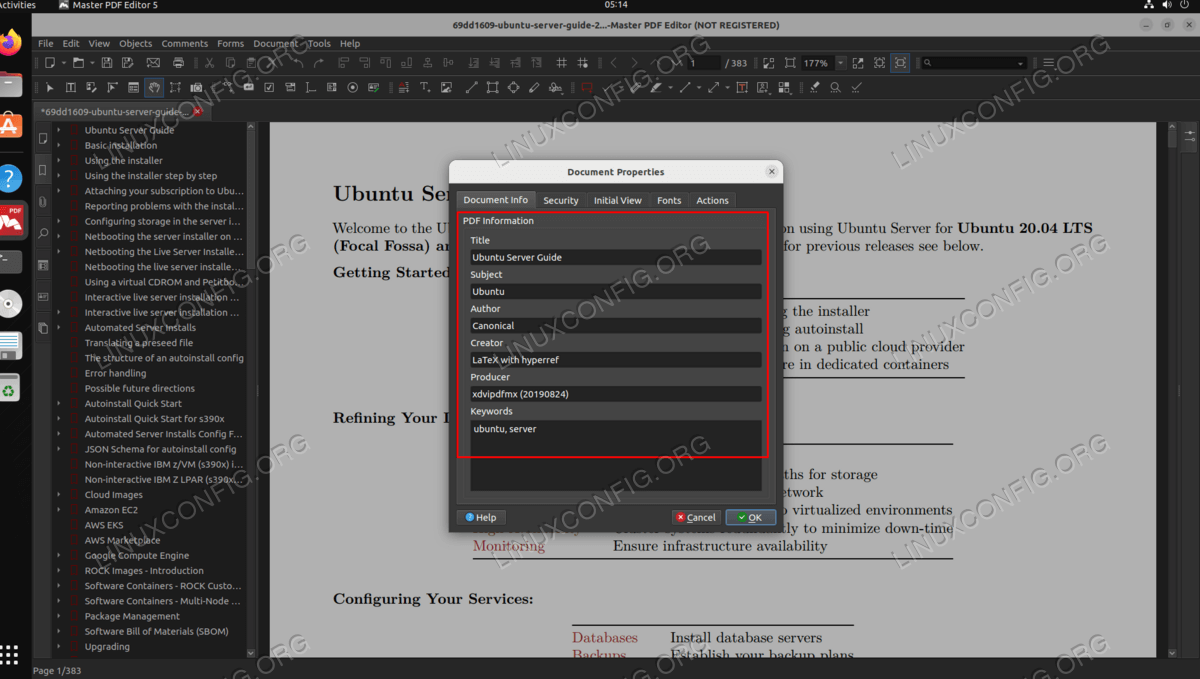Select the Edit Text tool
This screenshot has width=1200, height=679.
click(x=71, y=87)
